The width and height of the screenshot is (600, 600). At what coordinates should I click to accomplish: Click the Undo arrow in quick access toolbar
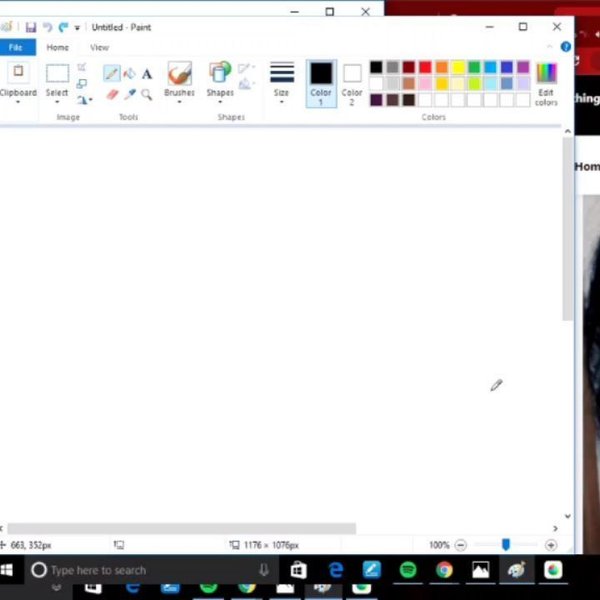point(47,27)
